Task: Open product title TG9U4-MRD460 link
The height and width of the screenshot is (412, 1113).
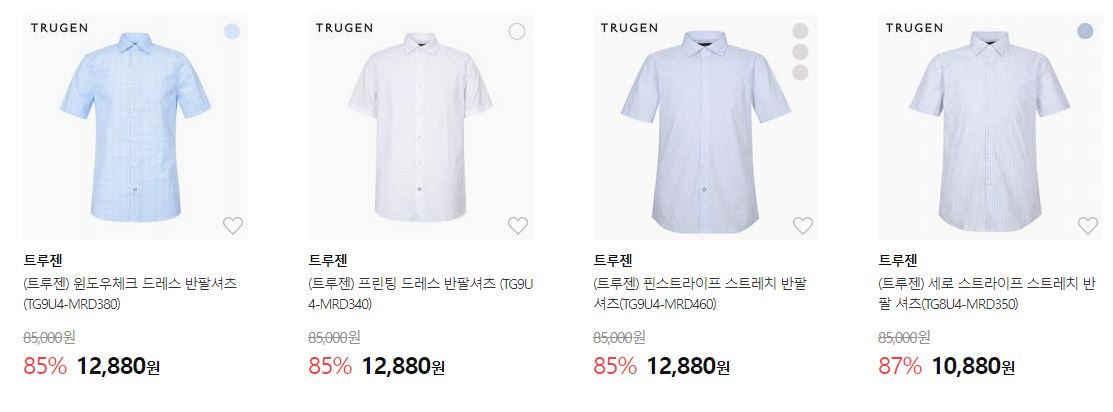Action: point(699,294)
